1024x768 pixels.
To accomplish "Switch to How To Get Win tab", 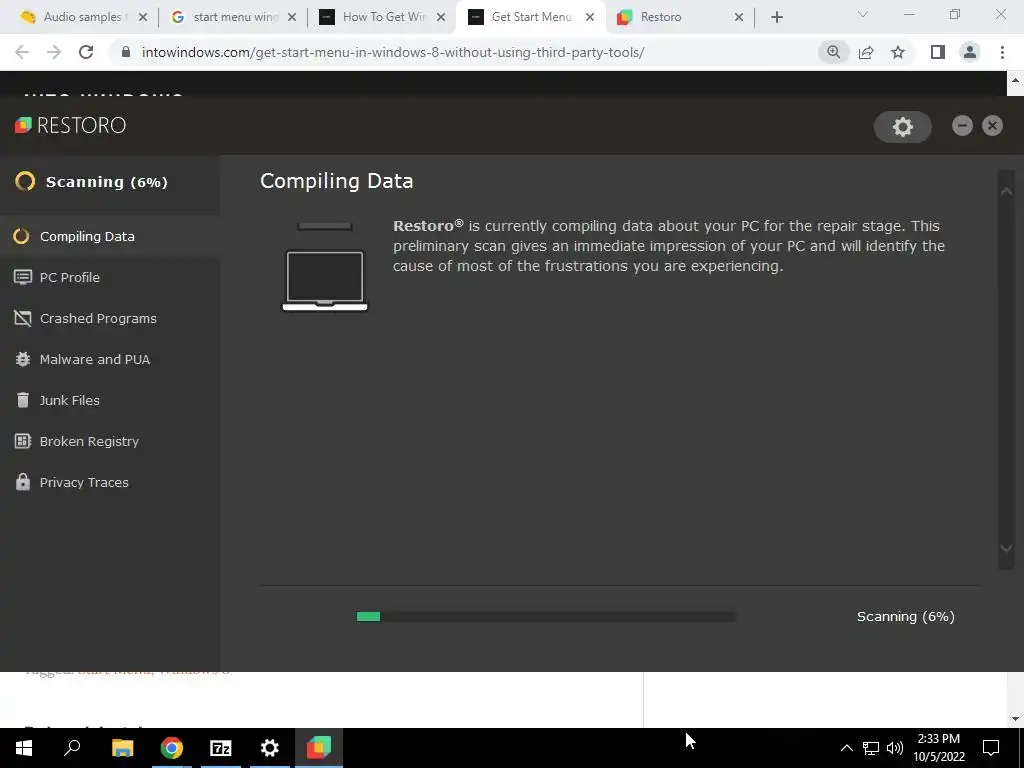I will 383,17.
